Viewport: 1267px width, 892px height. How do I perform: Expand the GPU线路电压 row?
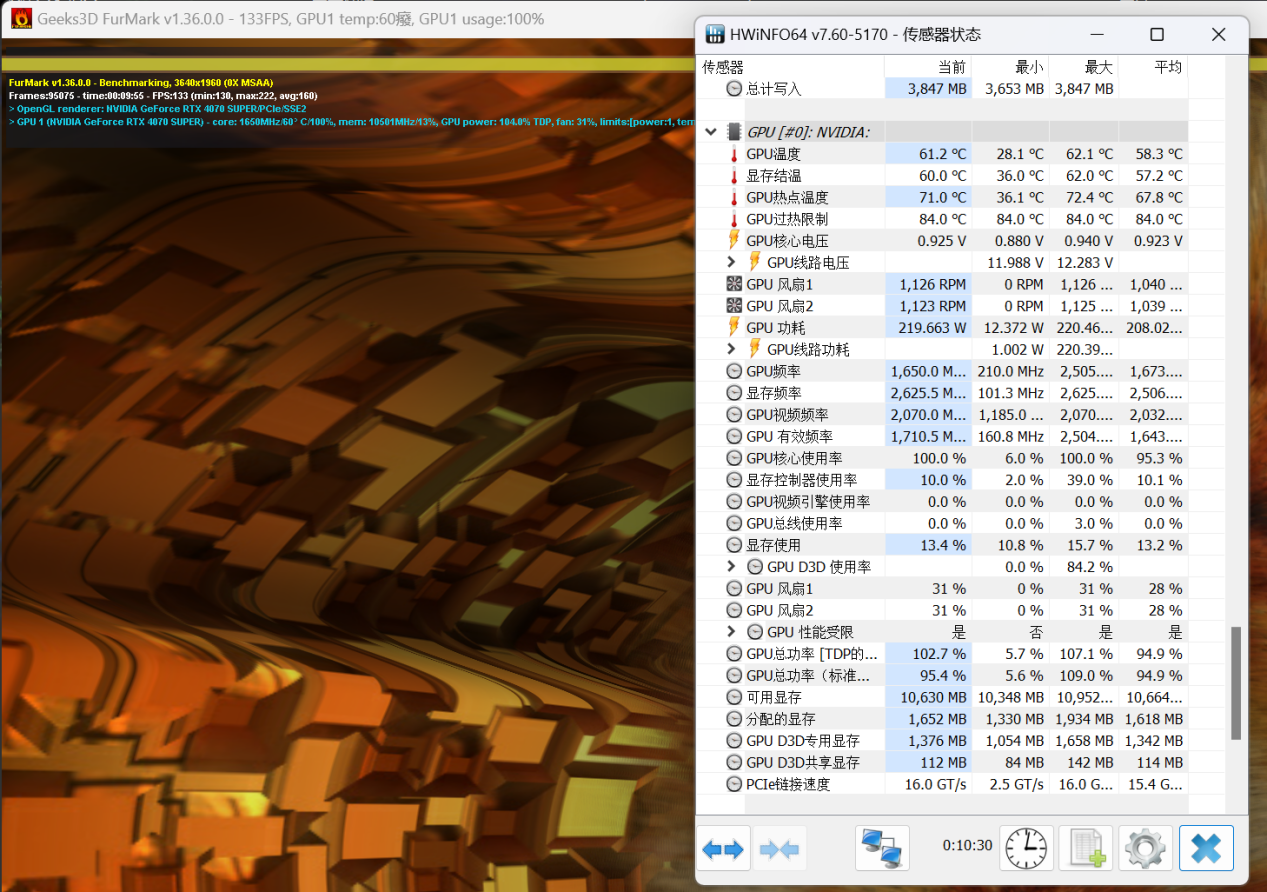pyautogui.click(x=732, y=262)
